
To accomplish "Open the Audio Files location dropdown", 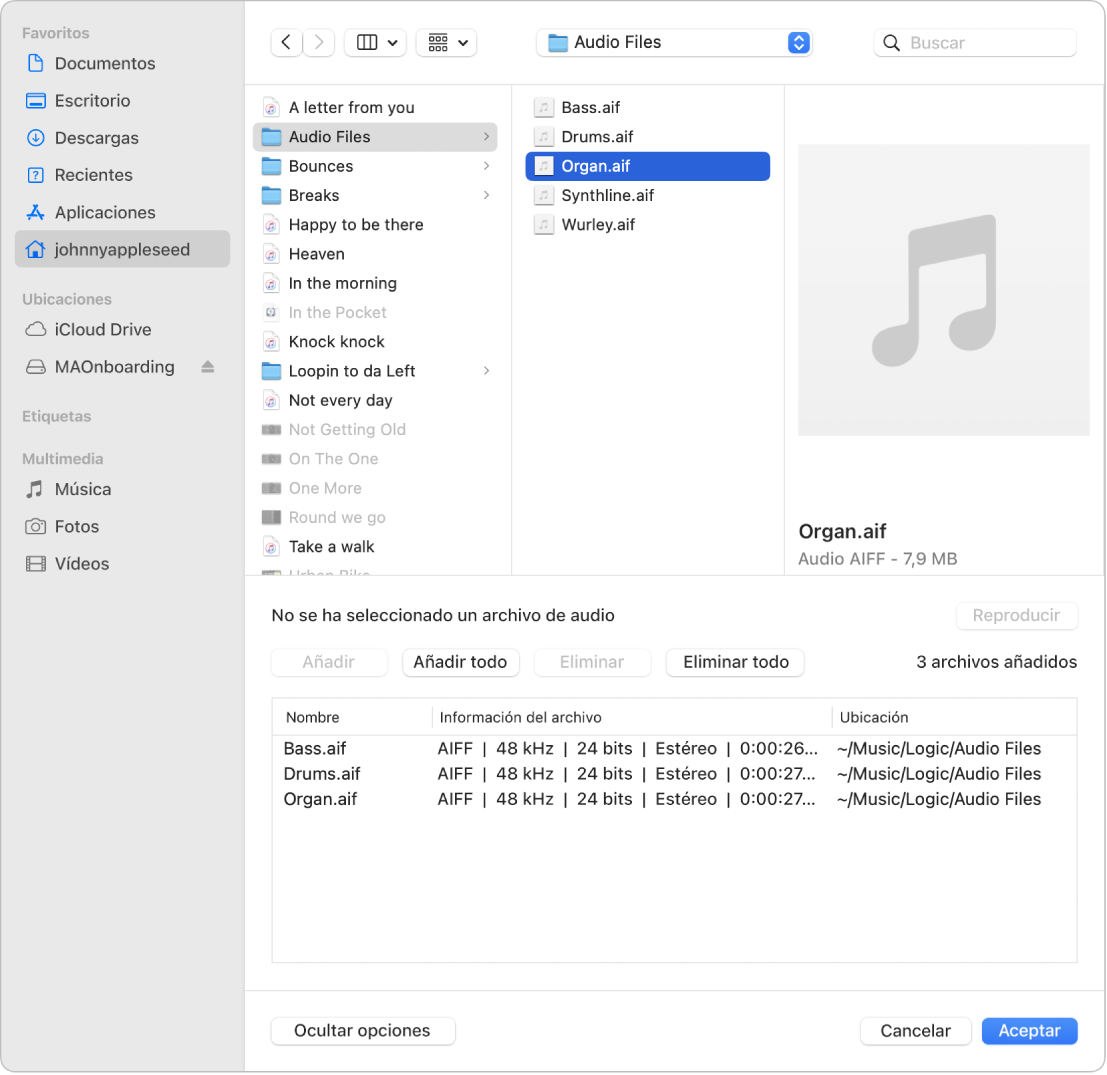I will pos(673,42).
